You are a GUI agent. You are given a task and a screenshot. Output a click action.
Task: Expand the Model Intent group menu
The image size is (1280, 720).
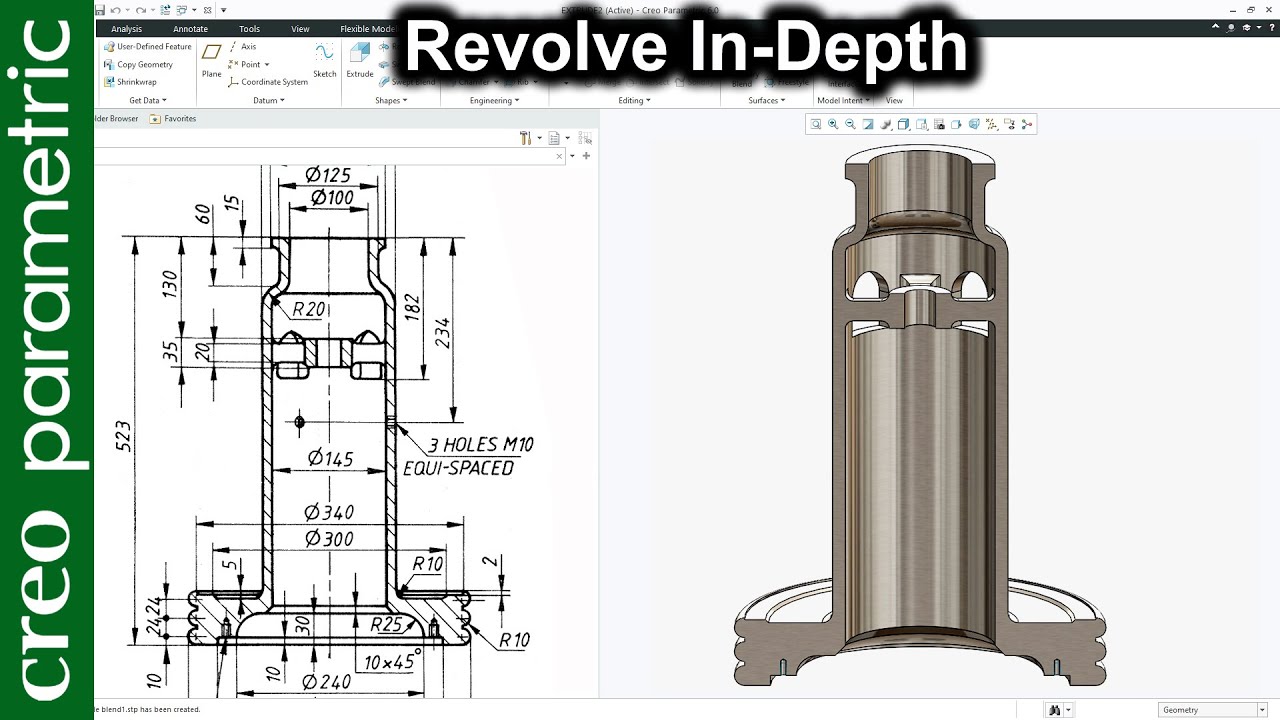pyautogui.click(x=844, y=100)
